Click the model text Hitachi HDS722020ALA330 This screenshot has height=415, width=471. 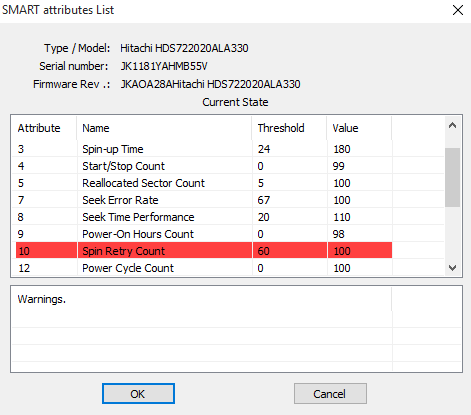[x=184, y=48]
